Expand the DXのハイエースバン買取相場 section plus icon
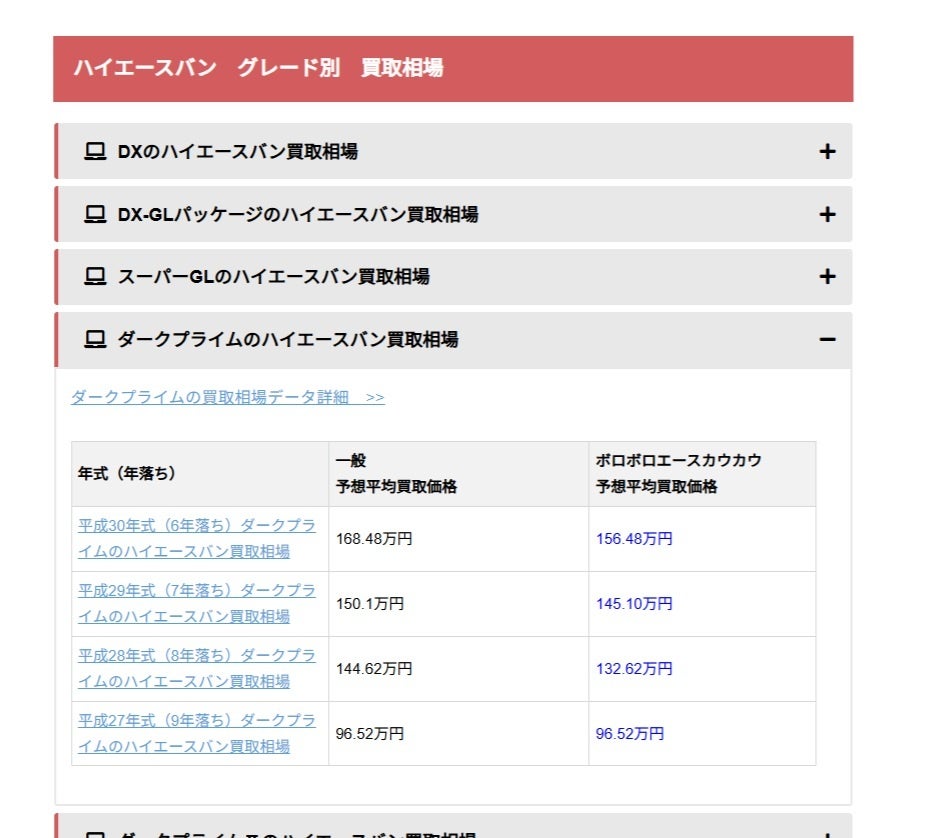 [827, 151]
